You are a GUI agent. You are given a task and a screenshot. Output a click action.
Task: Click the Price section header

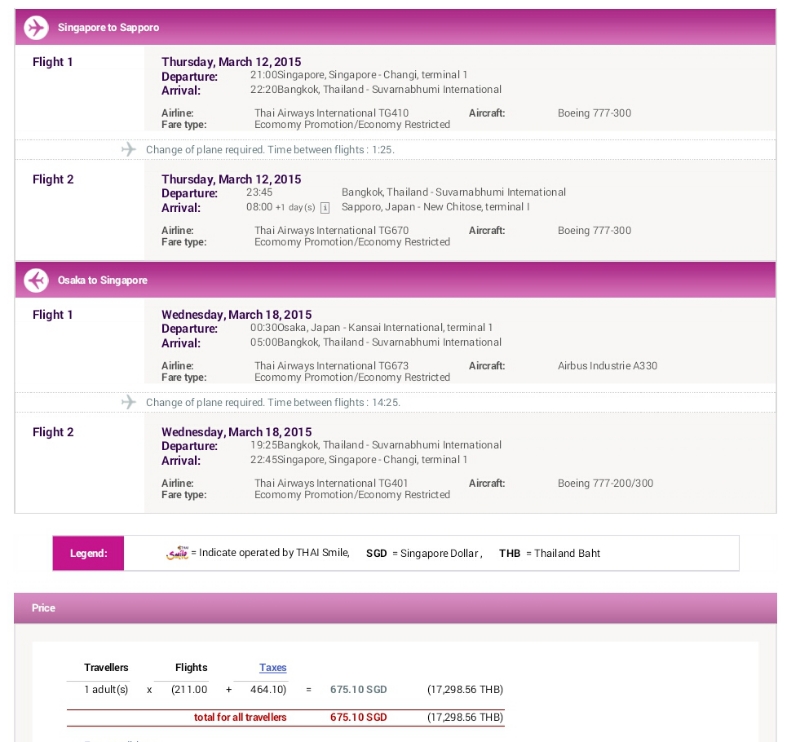click(395, 608)
